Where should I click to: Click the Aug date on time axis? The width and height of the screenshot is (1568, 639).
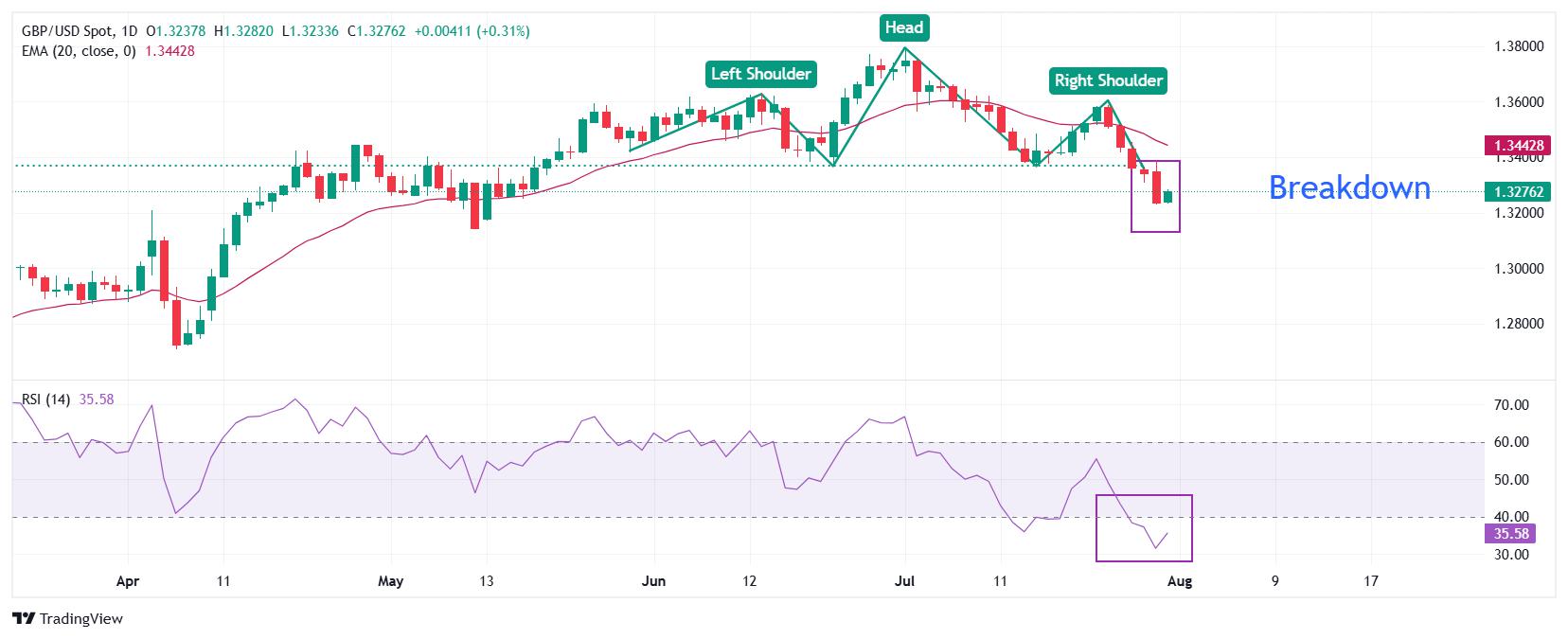[1179, 581]
